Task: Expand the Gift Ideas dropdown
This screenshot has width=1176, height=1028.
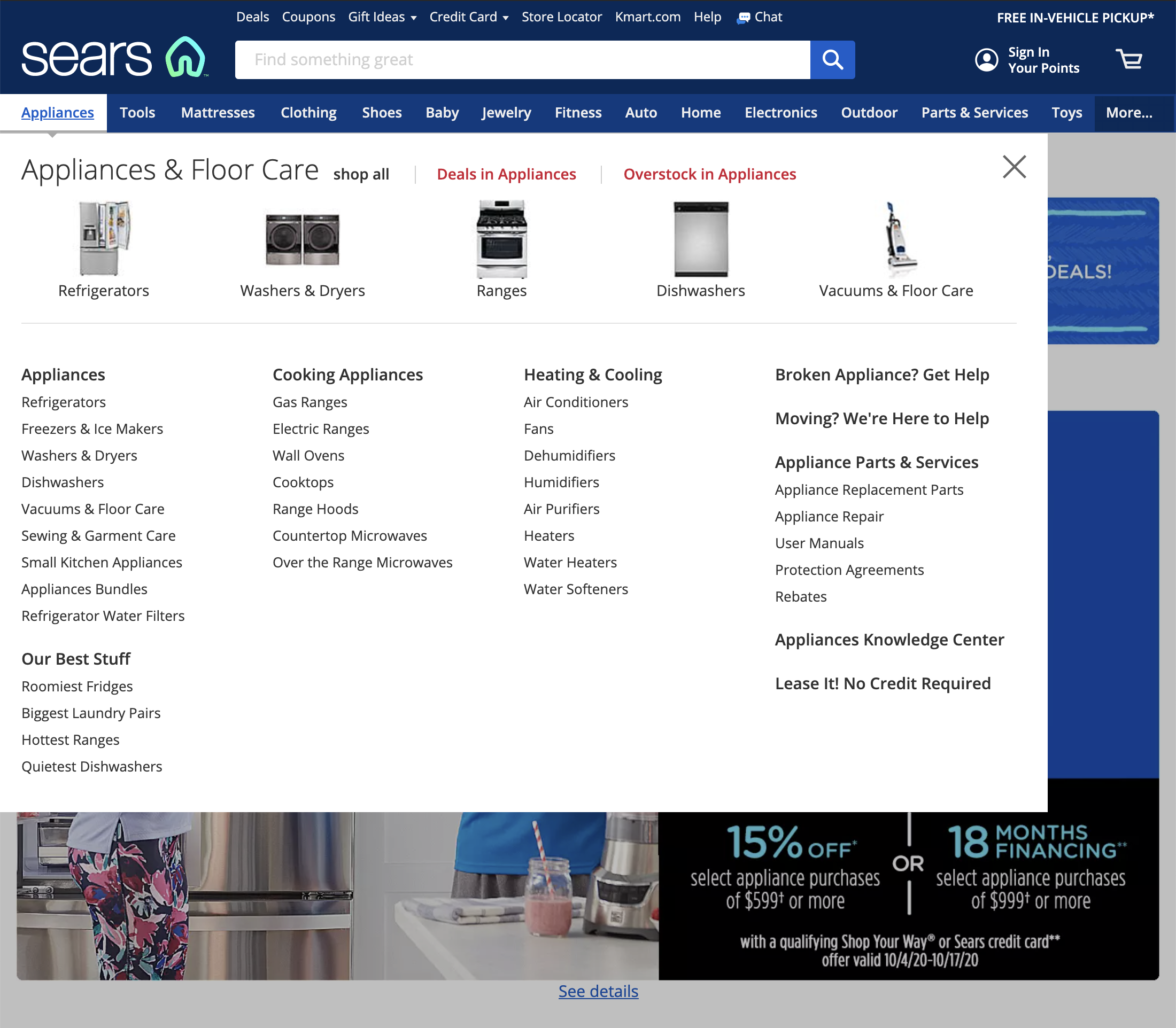Action: coord(382,17)
